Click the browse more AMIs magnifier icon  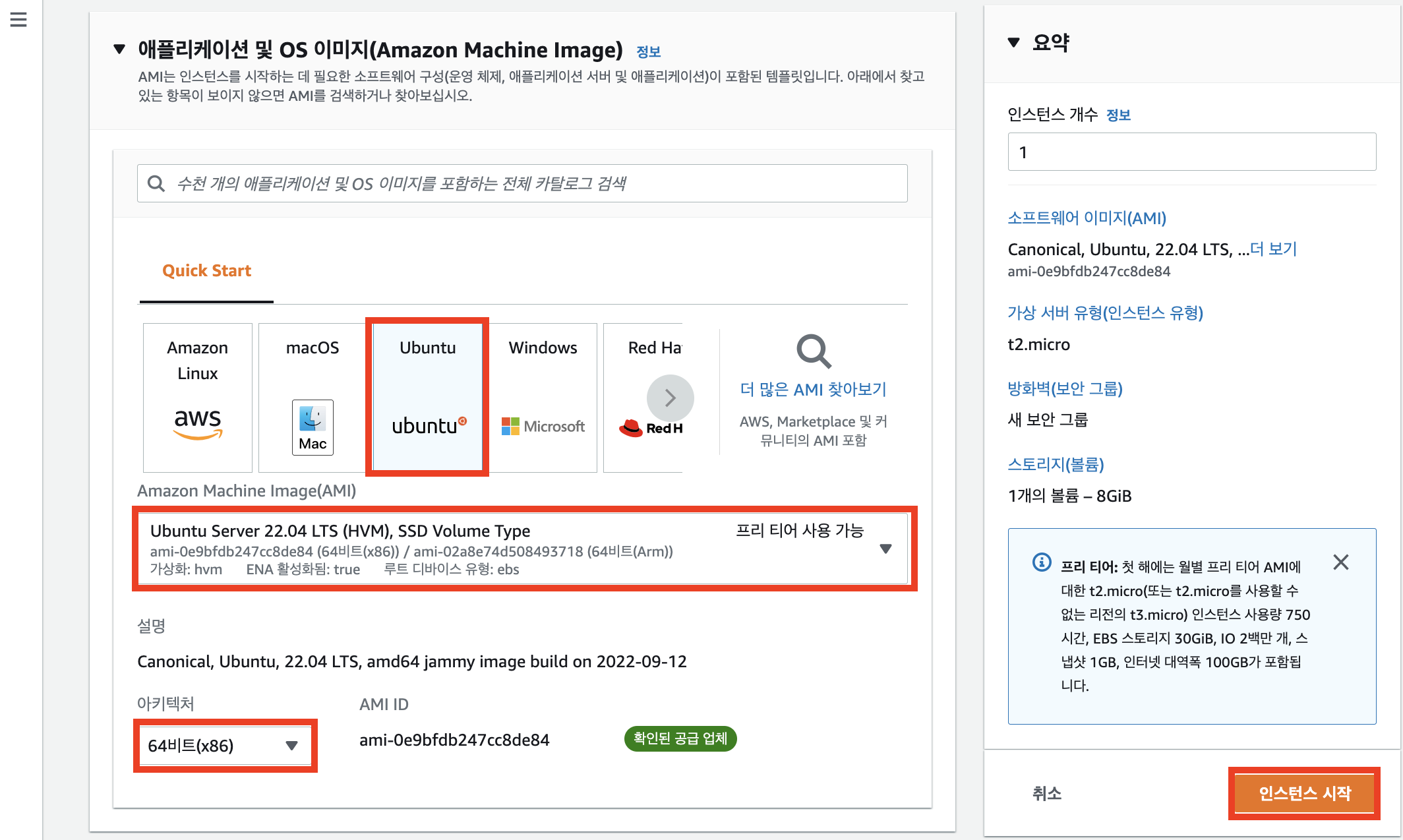tap(813, 351)
